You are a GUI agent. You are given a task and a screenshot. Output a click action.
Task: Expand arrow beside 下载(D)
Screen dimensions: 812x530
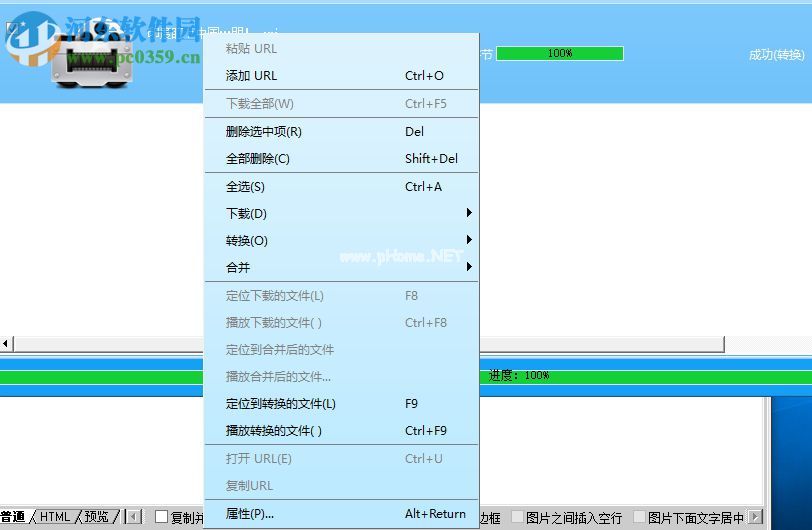pos(469,212)
